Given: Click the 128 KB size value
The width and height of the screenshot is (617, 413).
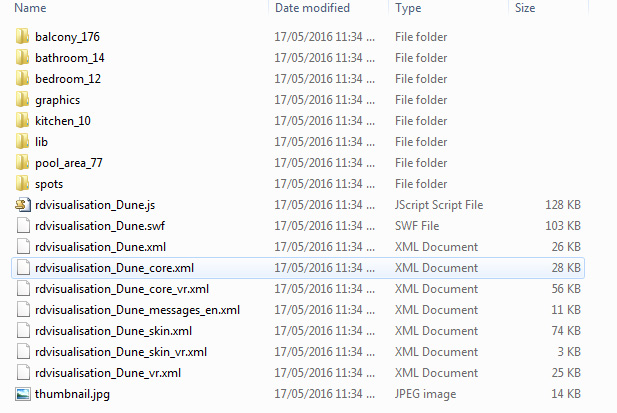Looking at the screenshot, I should click(x=563, y=205).
